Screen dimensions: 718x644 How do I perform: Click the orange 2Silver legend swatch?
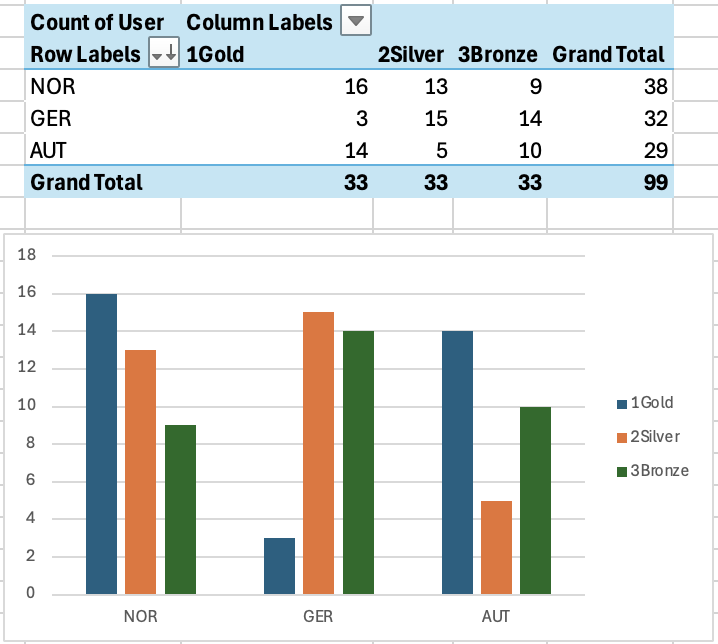pos(621,437)
